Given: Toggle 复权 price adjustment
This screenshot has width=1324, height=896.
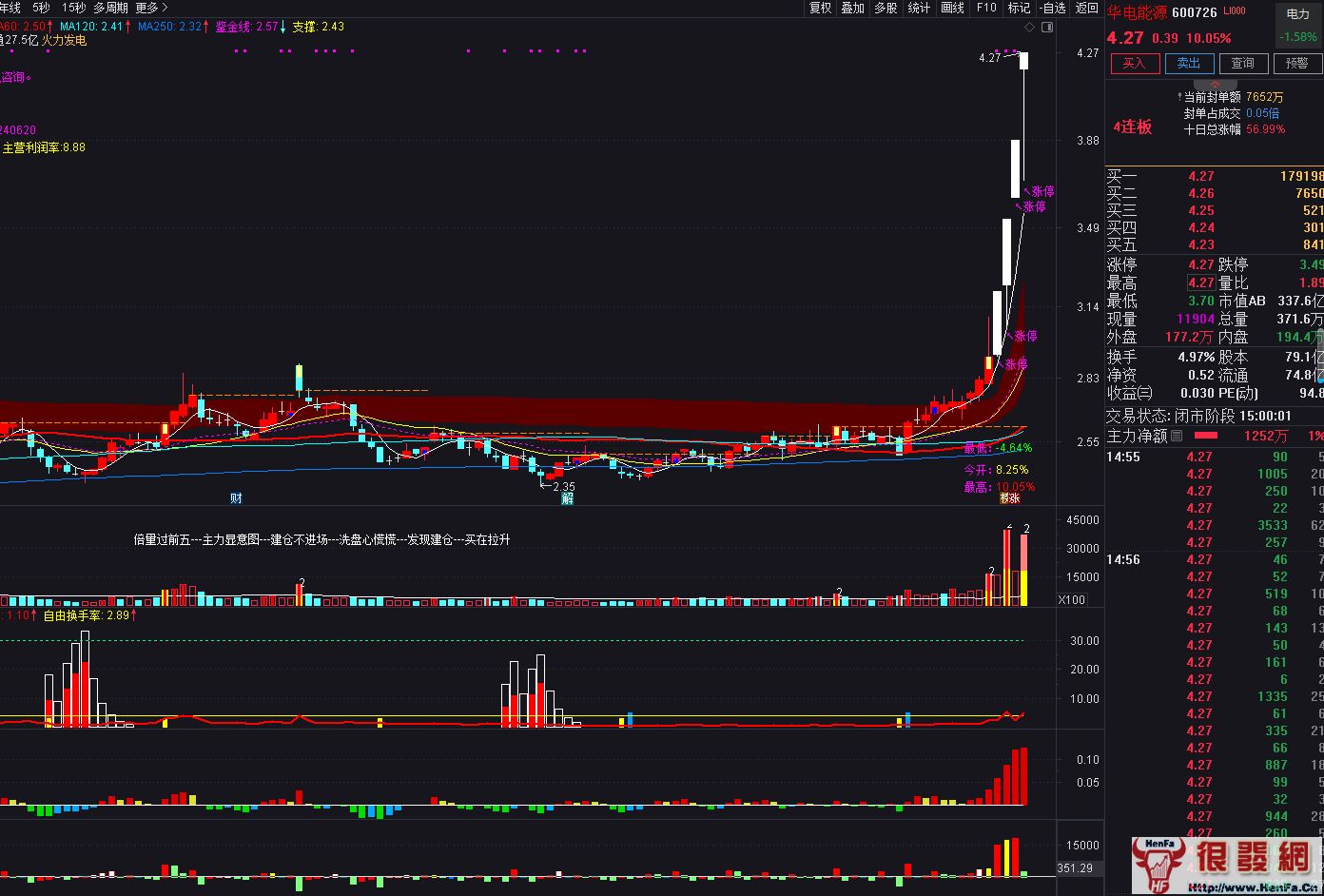Looking at the screenshot, I should 820,8.
